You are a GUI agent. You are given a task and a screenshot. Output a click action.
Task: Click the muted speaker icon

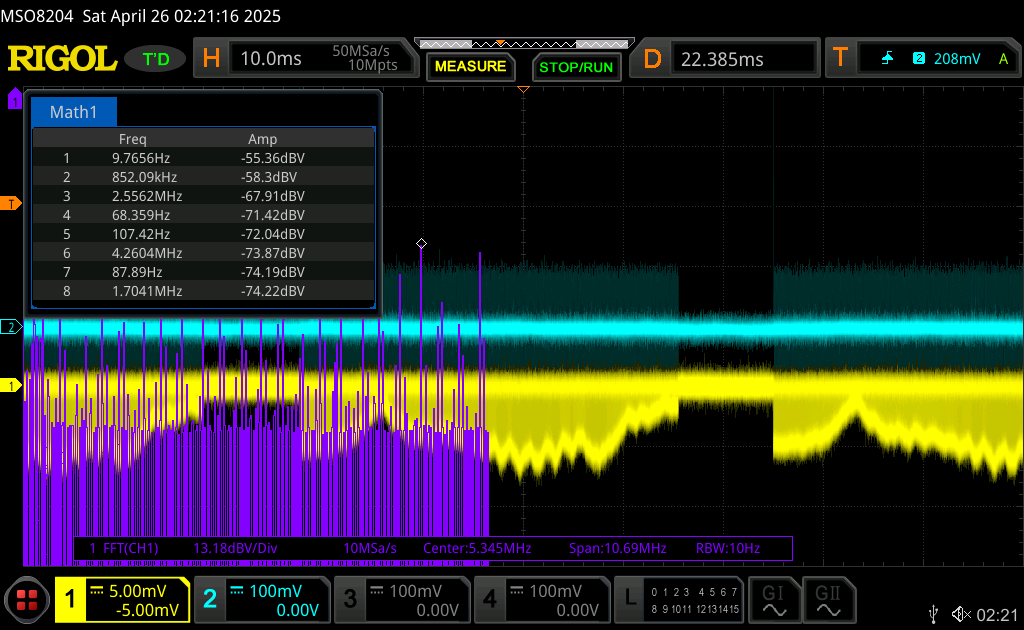point(961,613)
